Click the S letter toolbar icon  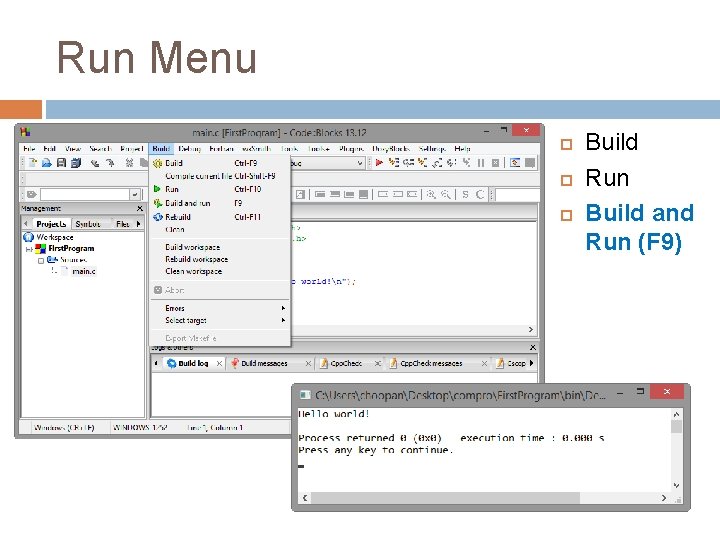(465, 194)
